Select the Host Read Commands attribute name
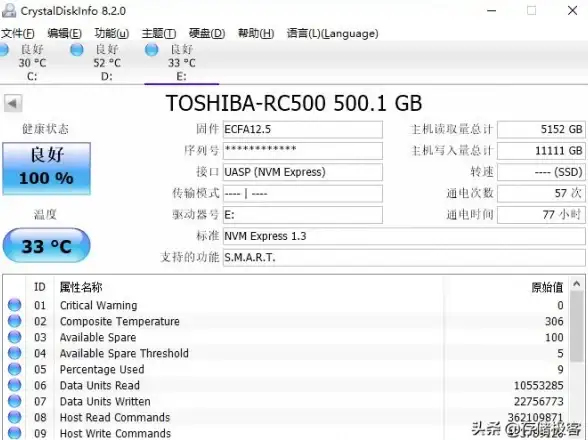The width and height of the screenshot is (588, 440). click(115, 417)
